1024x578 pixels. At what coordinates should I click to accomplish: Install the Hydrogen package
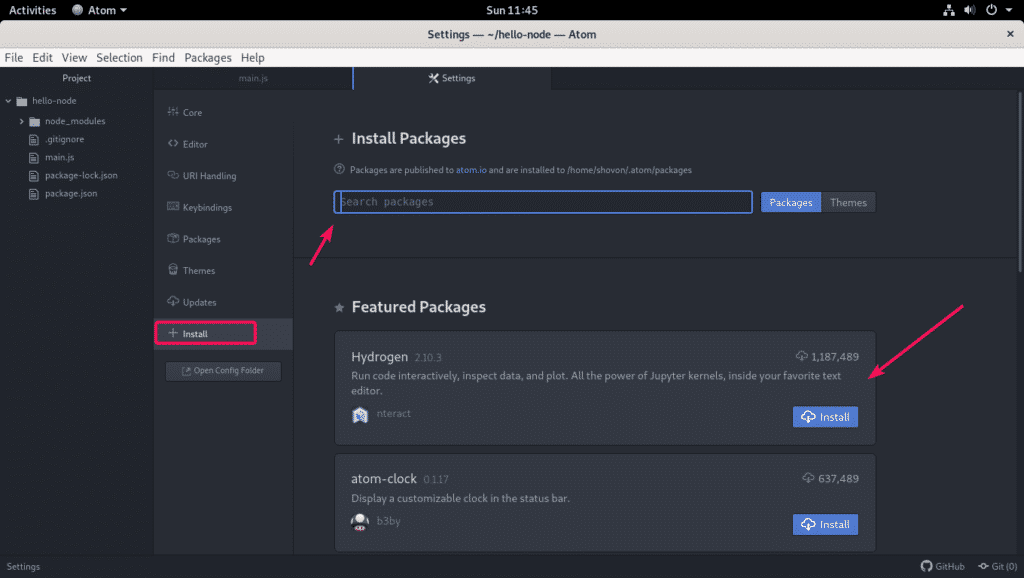(825, 417)
